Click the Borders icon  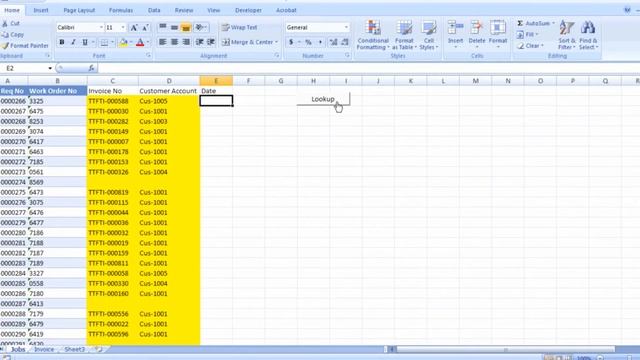[104, 42]
